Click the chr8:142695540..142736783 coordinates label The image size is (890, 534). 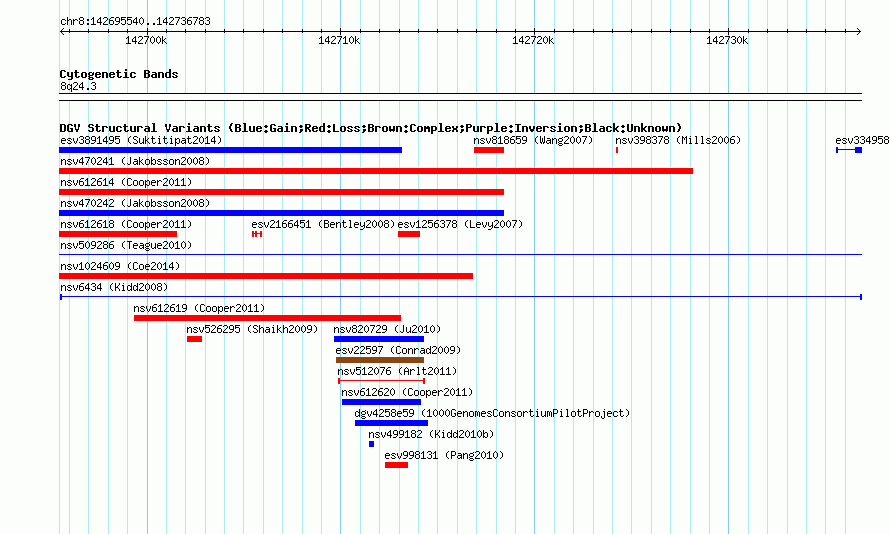point(135,21)
